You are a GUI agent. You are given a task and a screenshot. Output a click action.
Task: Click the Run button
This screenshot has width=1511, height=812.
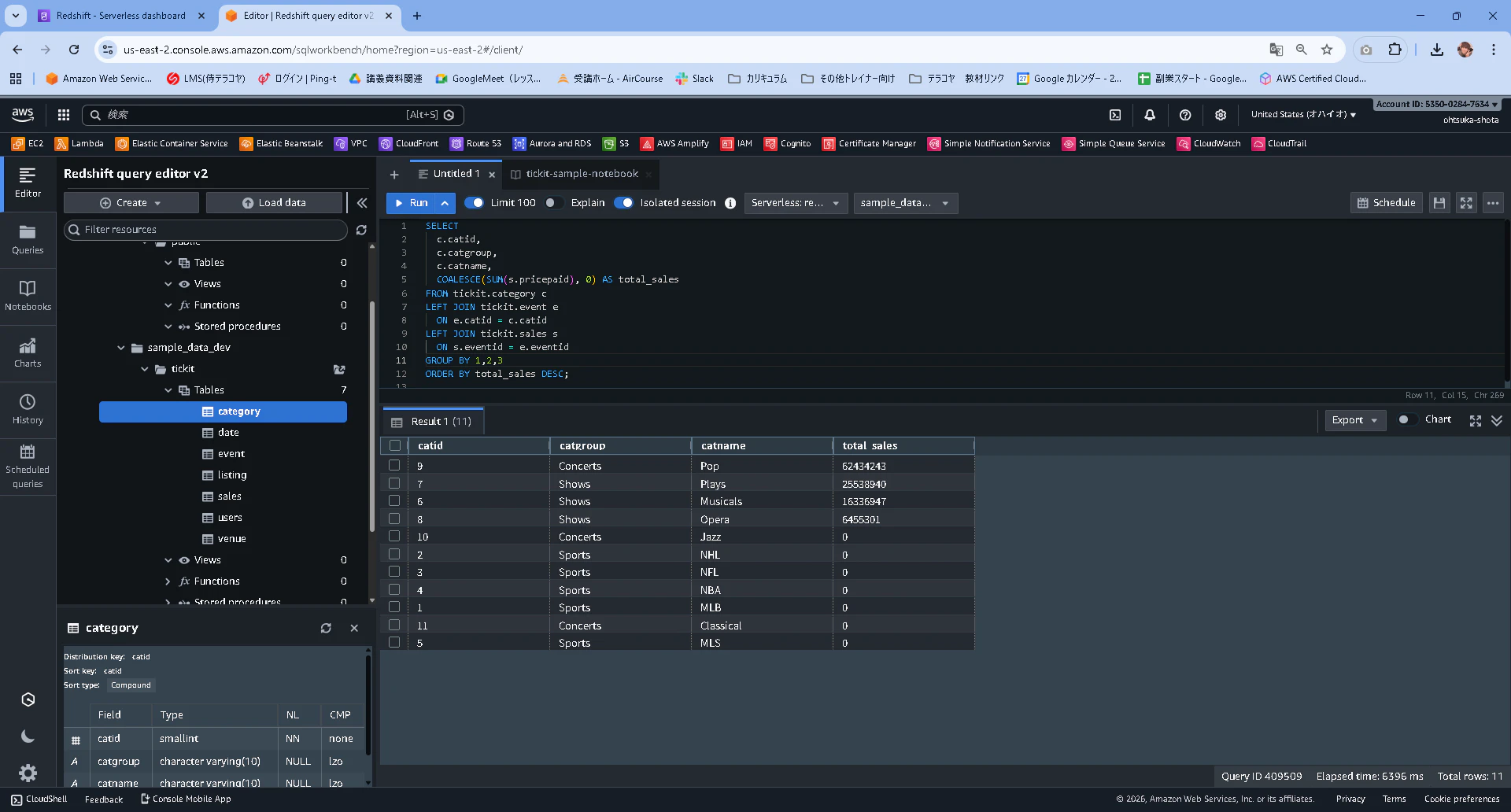[411, 203]
